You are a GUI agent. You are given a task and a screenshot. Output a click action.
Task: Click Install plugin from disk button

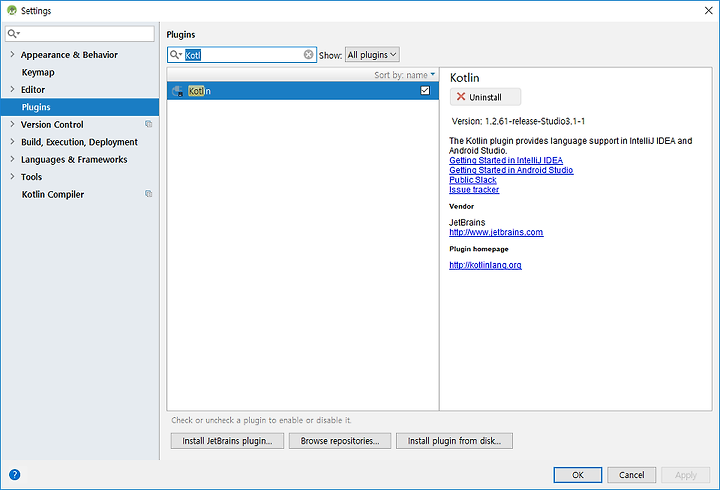[454, 441]
